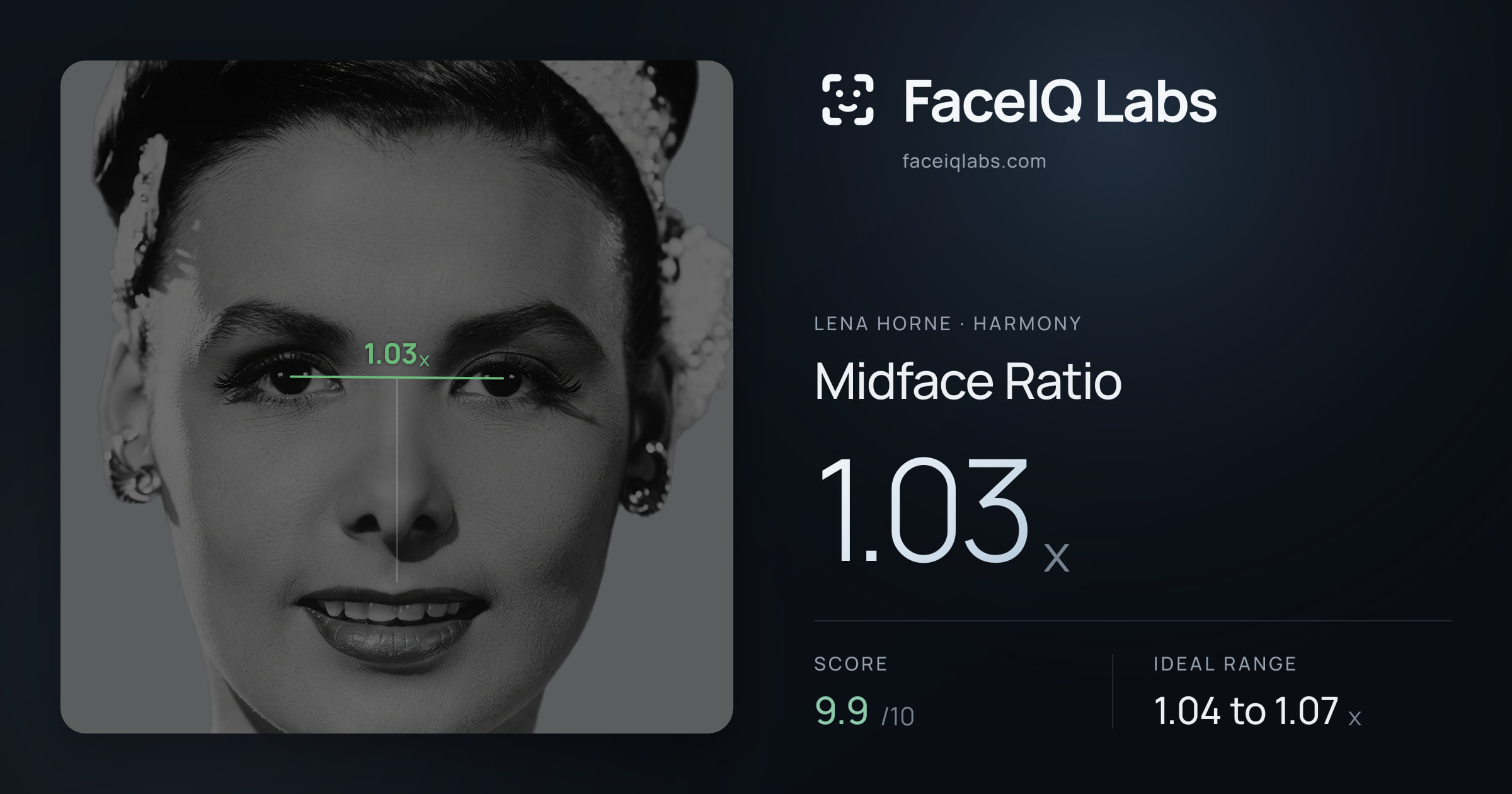Click the FaceIQ Labs title text
1512x794 pixels.
coord(1060,101)
